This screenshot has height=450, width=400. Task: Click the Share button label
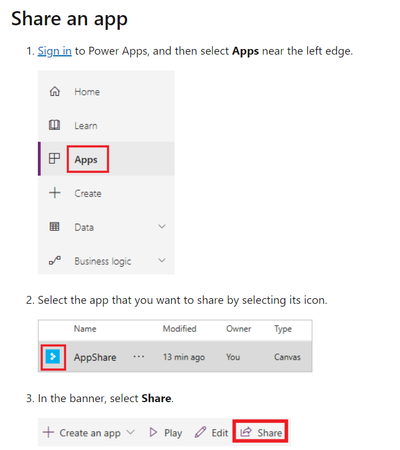tap(270, 433)
